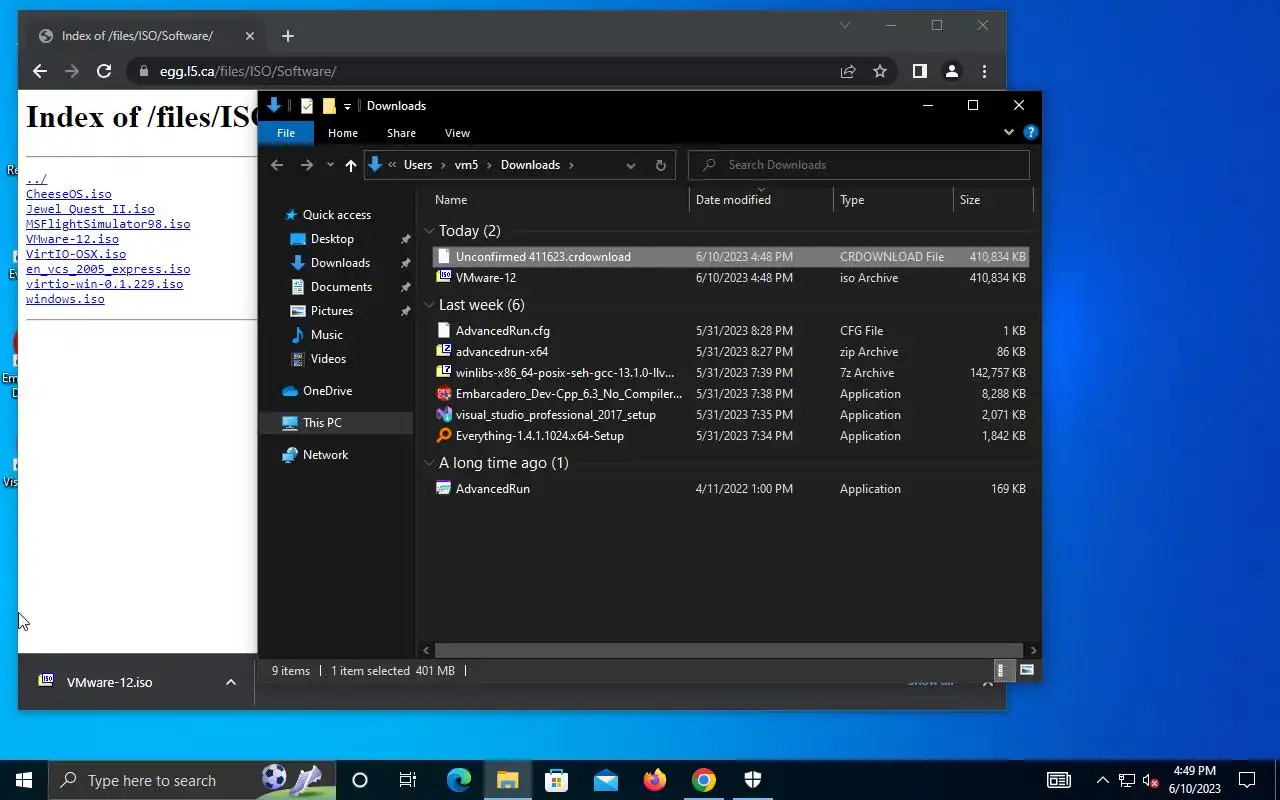Click the Chrome address bar URL

coord(248,71)
